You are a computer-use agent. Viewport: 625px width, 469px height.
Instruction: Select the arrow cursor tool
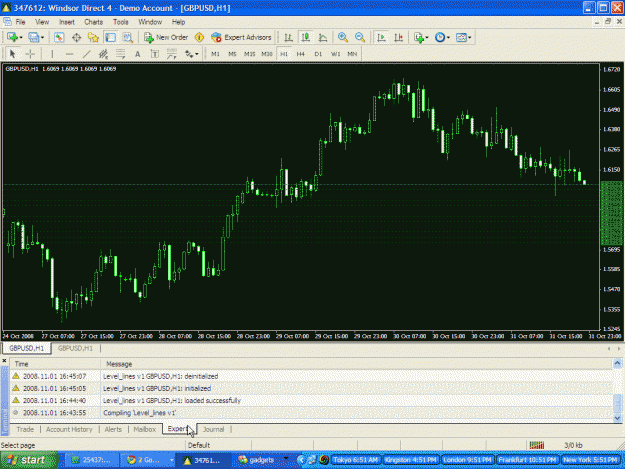tap(12, 54)
